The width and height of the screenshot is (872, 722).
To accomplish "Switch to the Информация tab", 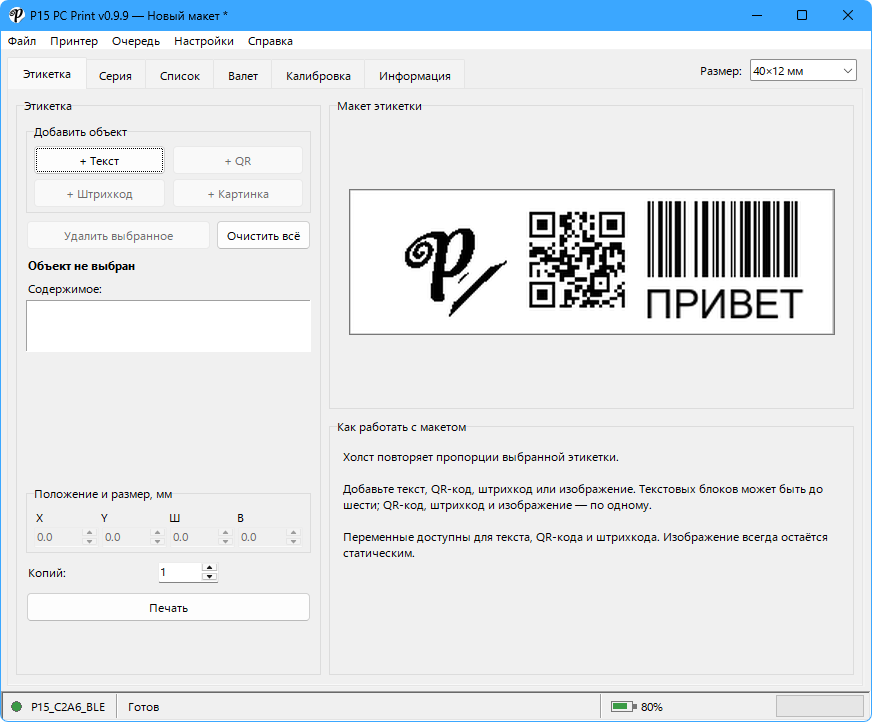I will coord(414,76).
